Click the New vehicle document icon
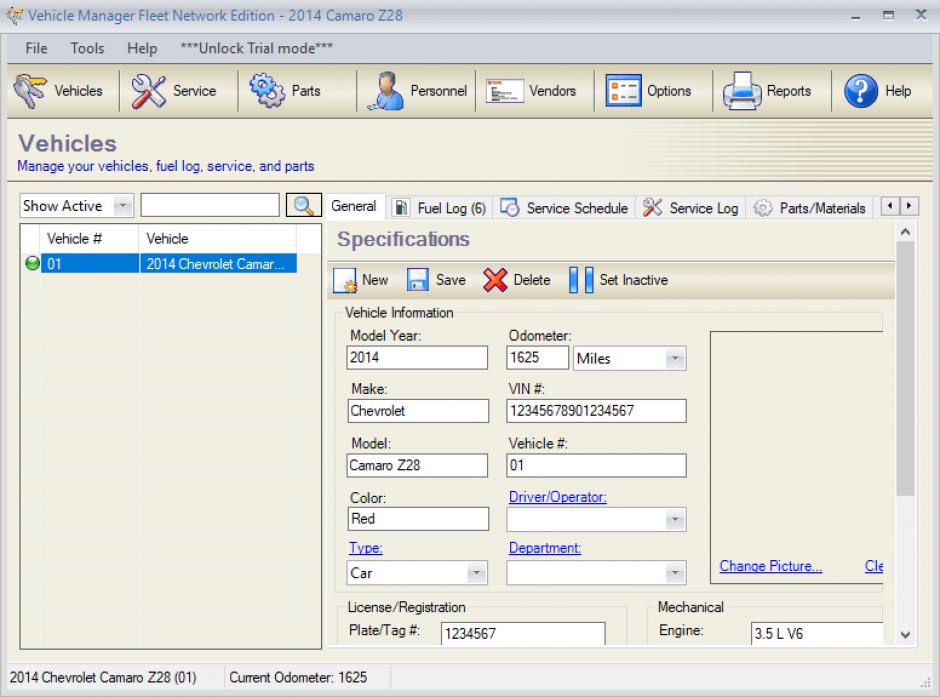The height and width of the screenshot is (697, 940). pyautogui.click(x=345, y=280)
